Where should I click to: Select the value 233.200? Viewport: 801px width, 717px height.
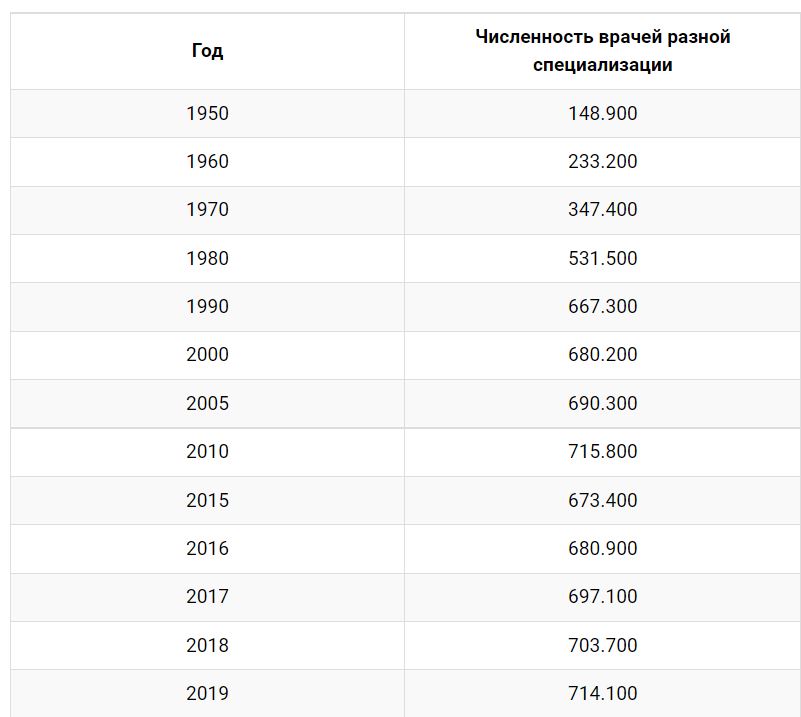pos(603,161)
